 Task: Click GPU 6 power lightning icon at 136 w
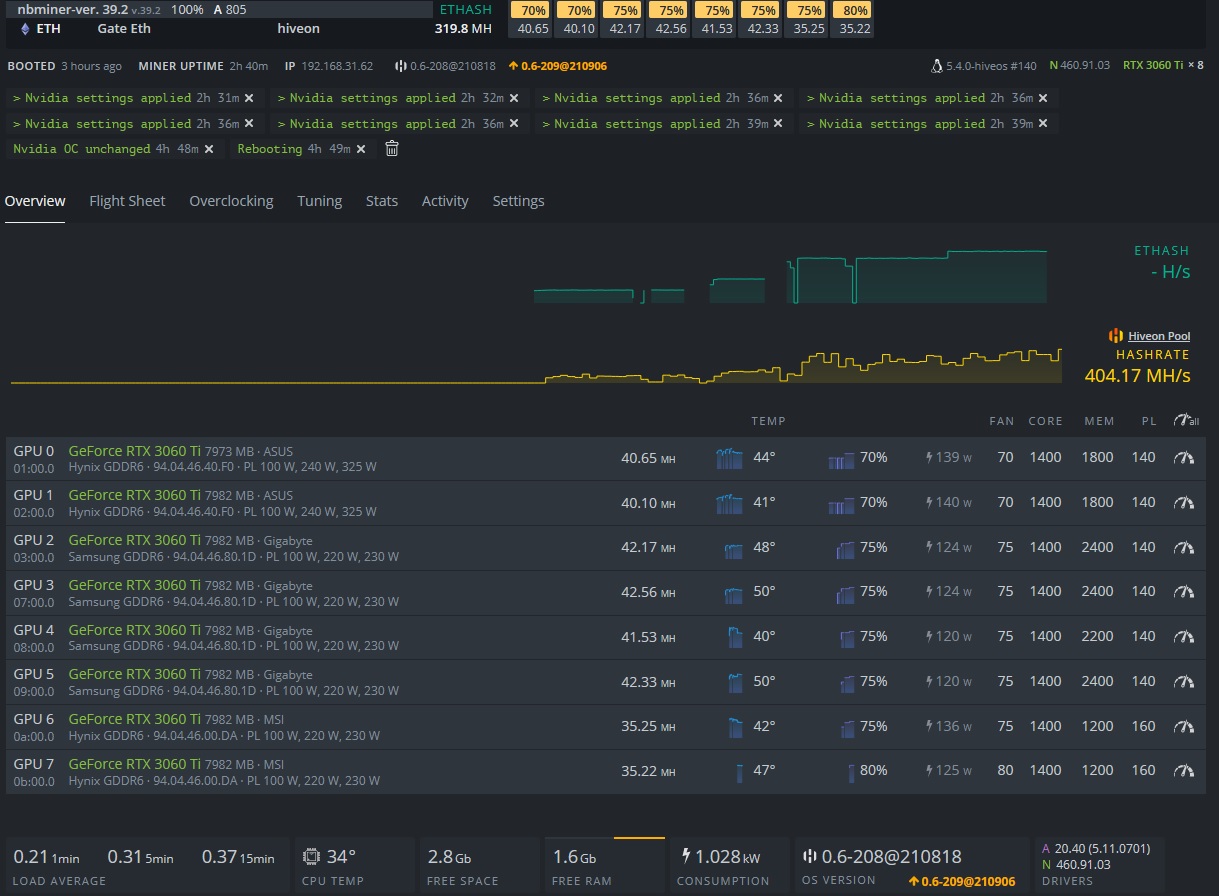tap(930, 726)
